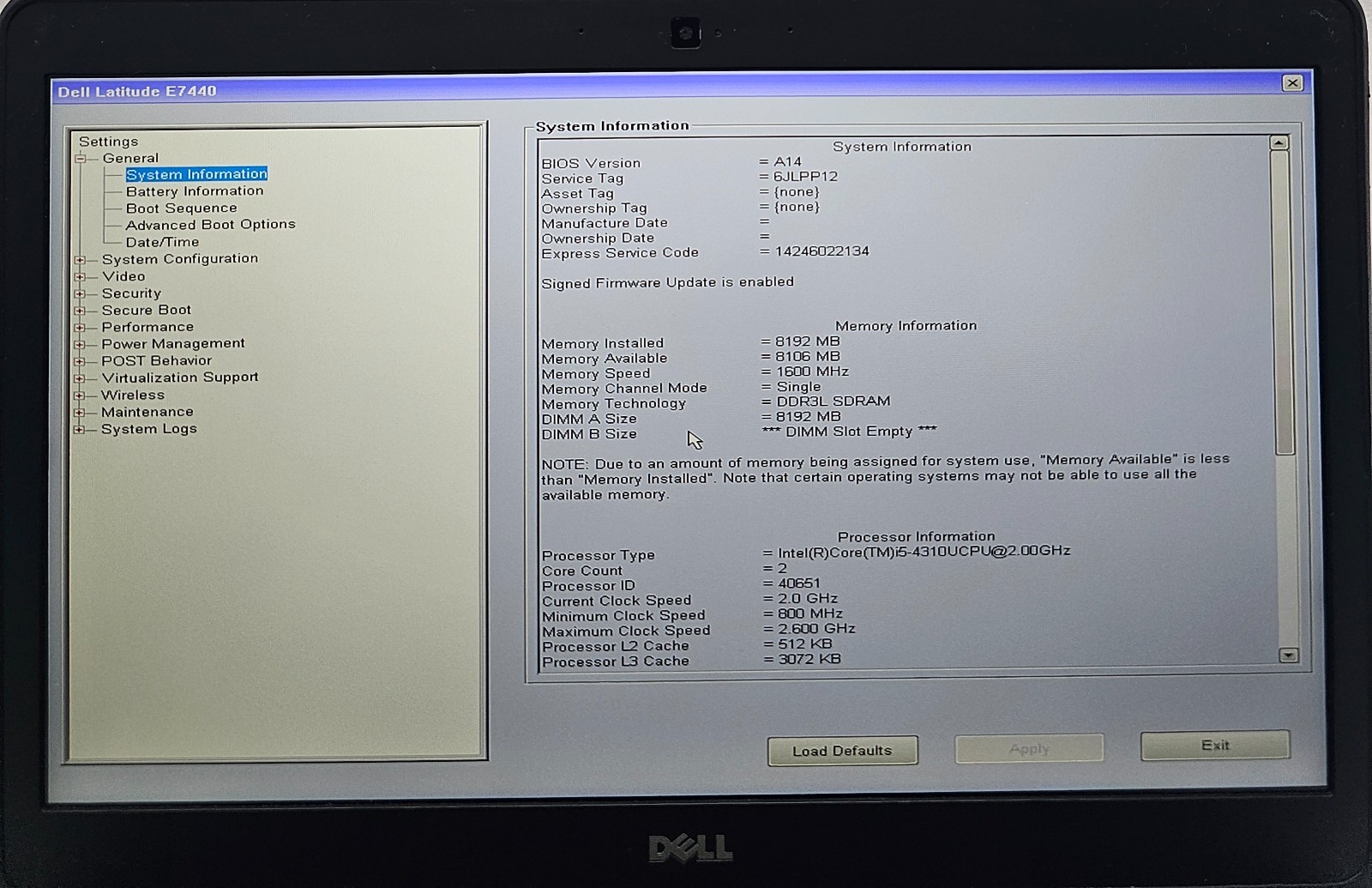Click the Memory Channel Mode Single value
1372x888 pixels.
pos(798,387)
